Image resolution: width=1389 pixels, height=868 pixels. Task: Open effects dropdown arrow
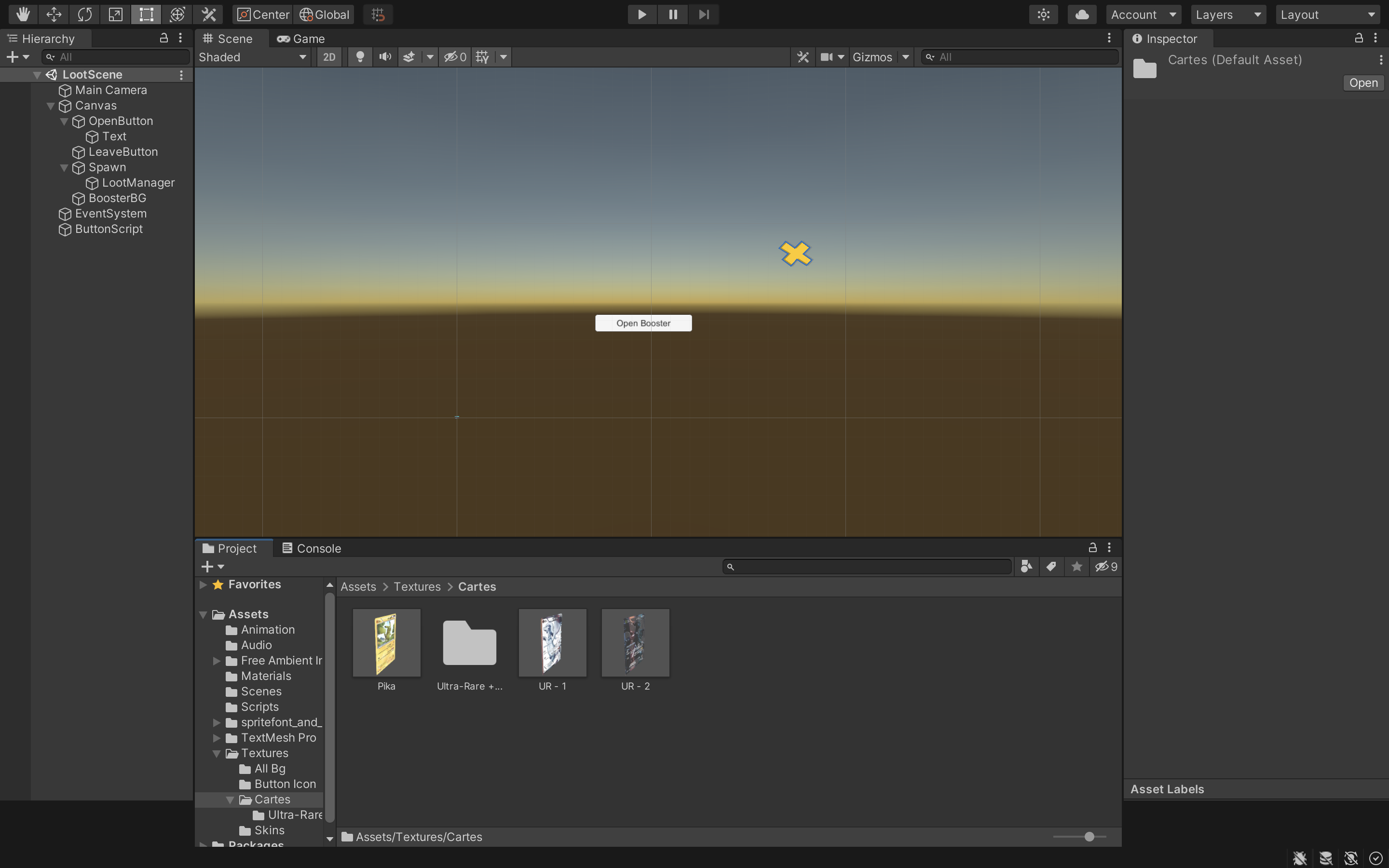pyautogui.click(x=430, y=57)
